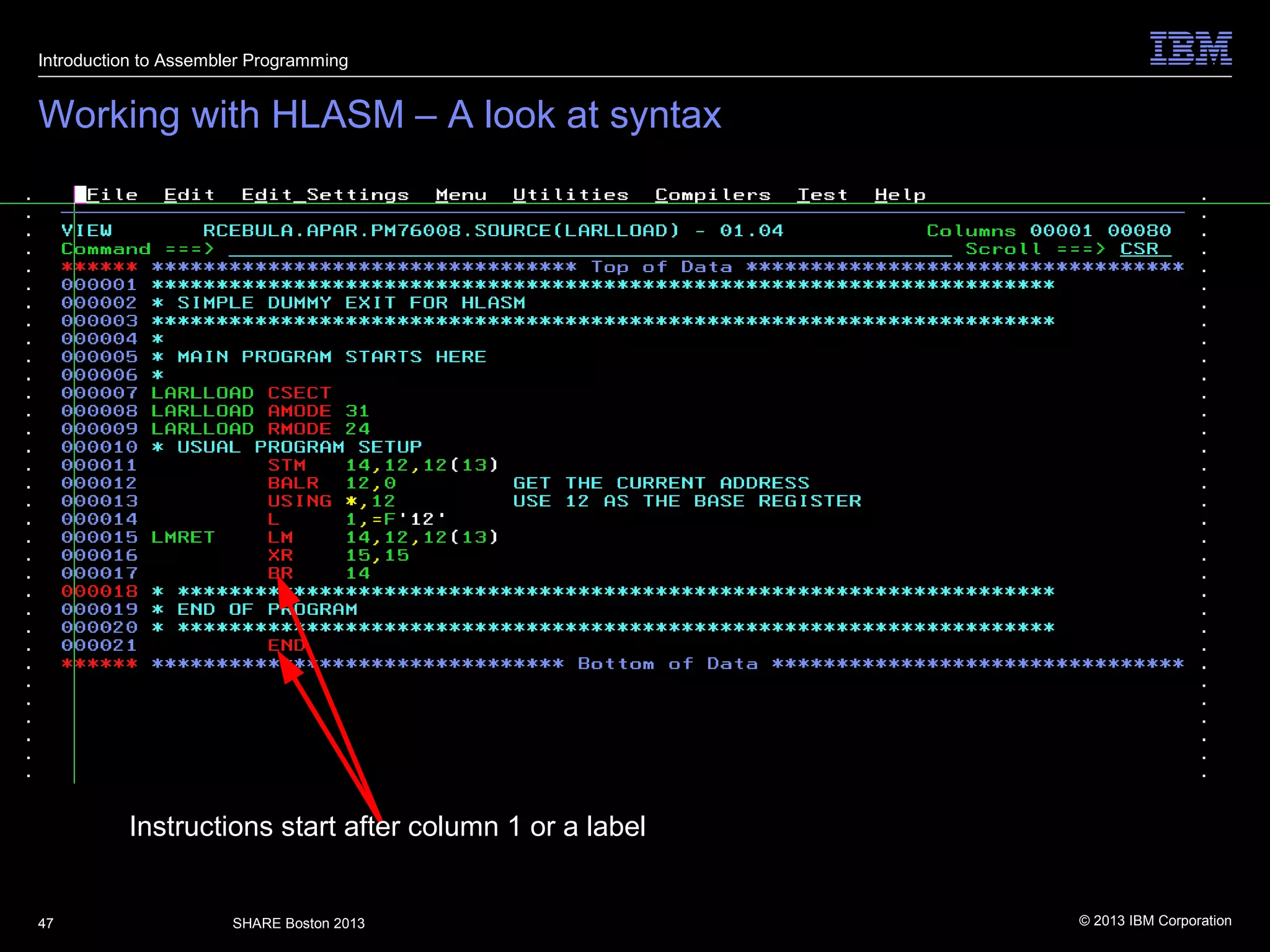Image resolution: width=1270 pixels, height=952 pixels.
Task: Click line number 000019
Action: 99,609
